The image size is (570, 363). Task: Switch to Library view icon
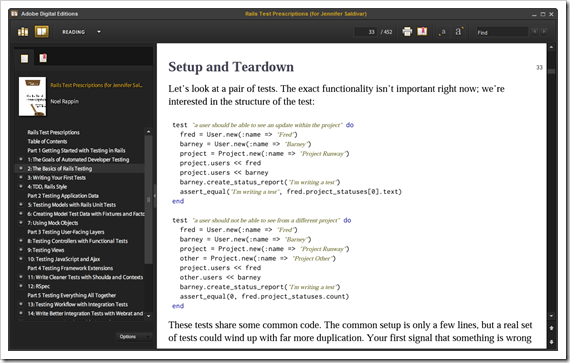click(23, 32)
